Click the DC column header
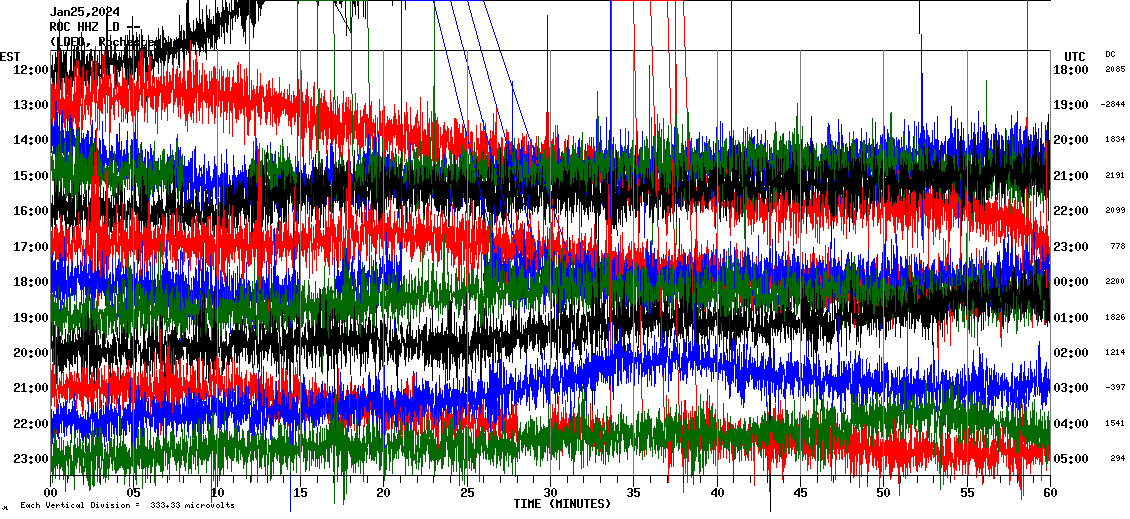 pos(1110,54)
